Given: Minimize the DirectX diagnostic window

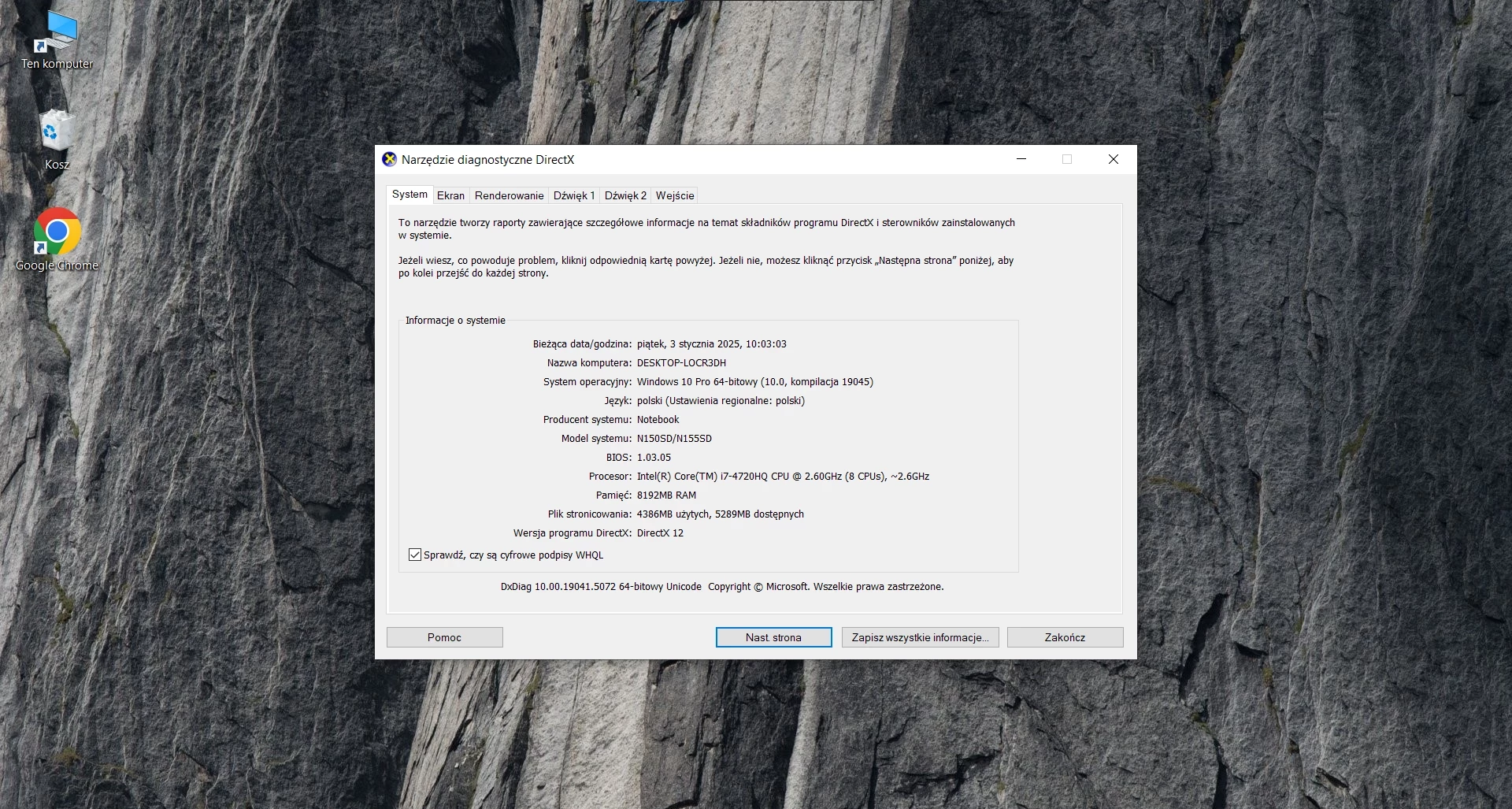Looking at the screenshot, I should pos(1021,159).
